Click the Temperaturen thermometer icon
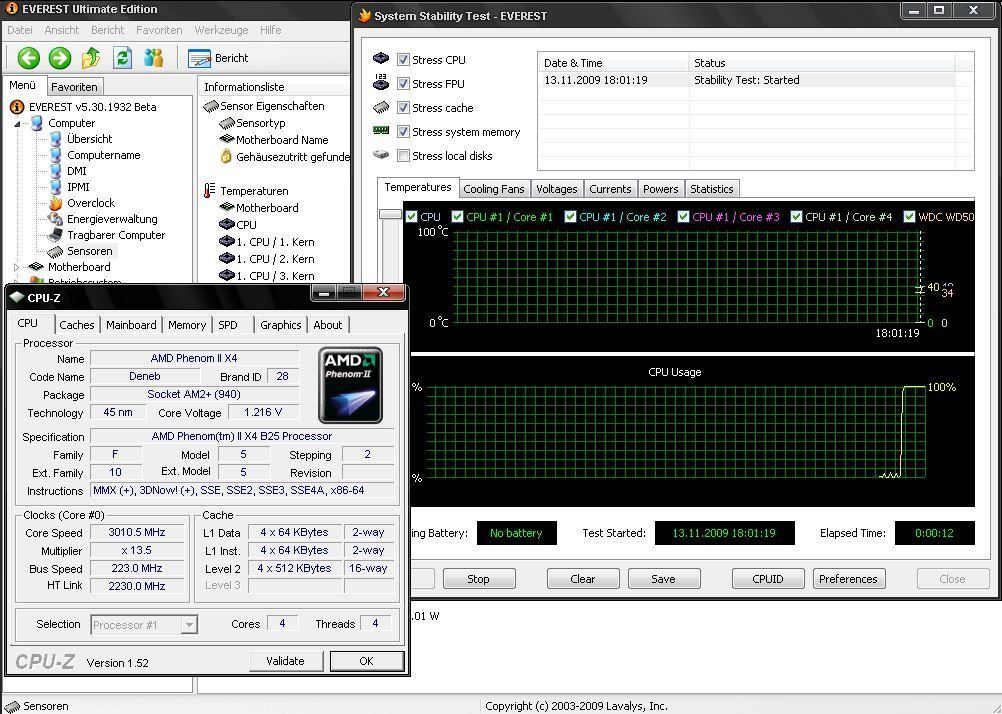This screenshot has width=1002, height=714. tap(210, 190)
